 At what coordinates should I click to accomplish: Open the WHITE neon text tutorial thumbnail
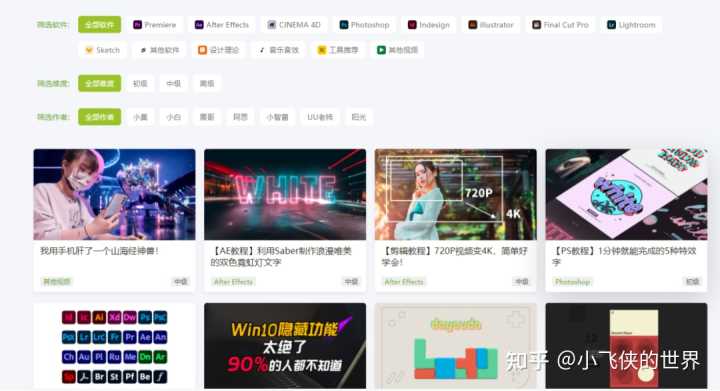(285, 194)
